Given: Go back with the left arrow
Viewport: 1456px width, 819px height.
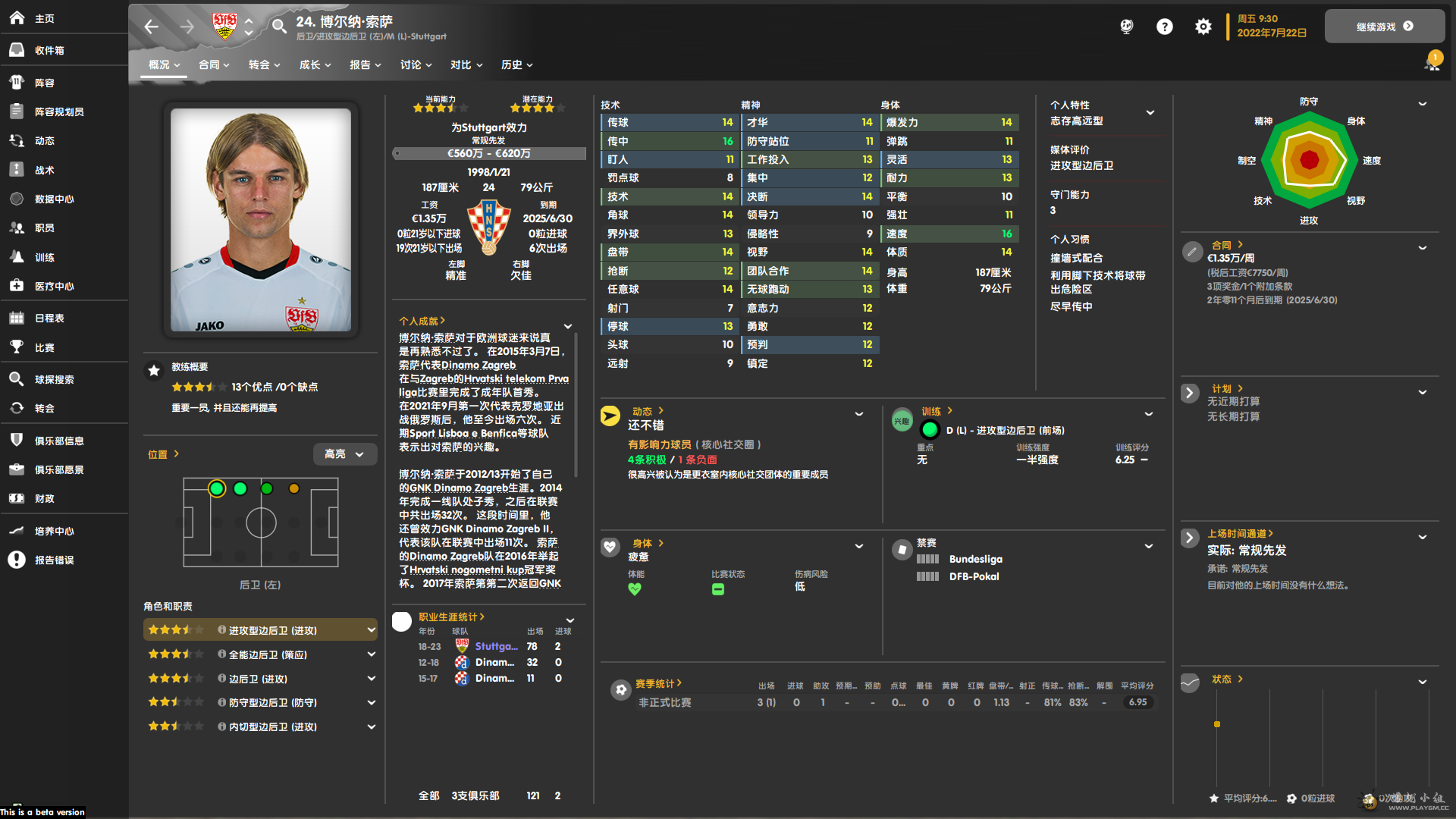Looking at the screenshot, I should pyautogui.click(x=151, y=27).
